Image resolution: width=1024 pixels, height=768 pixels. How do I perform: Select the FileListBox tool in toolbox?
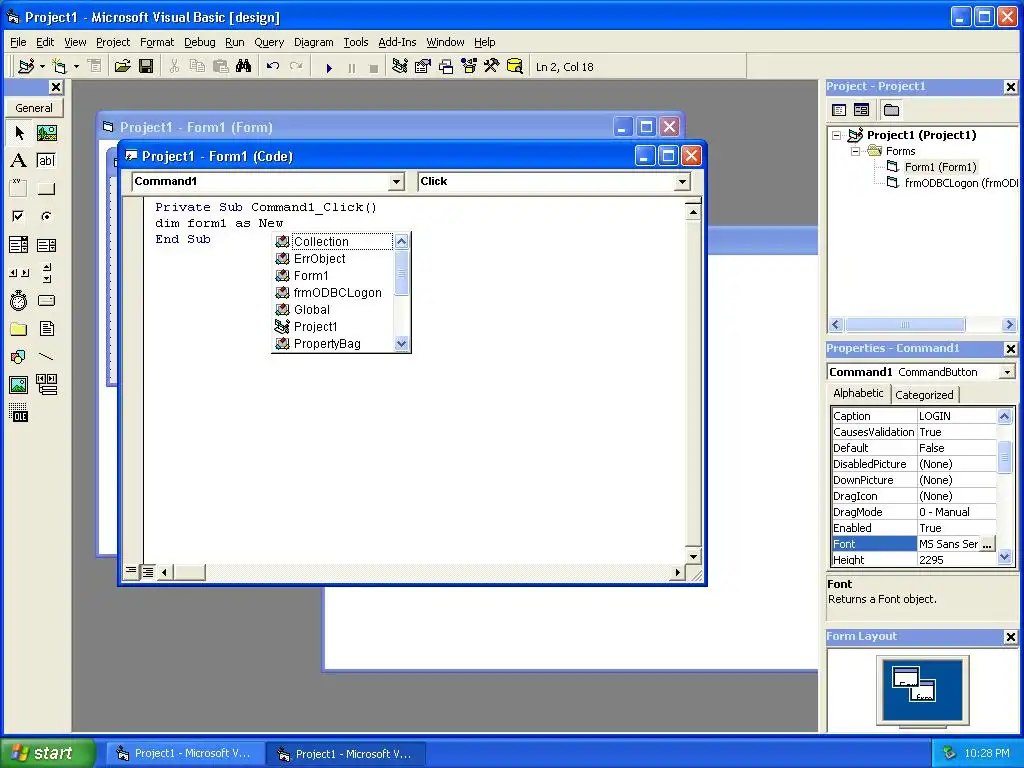pos(46,328)
